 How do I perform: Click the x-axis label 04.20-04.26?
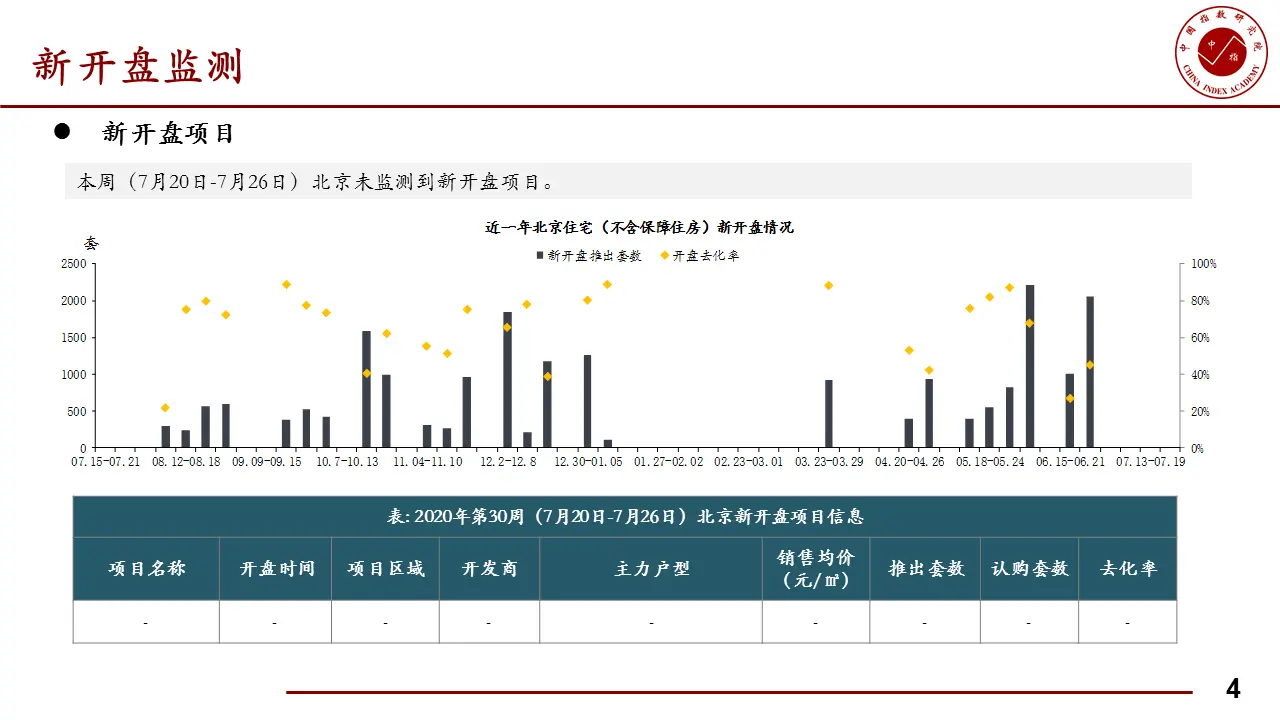pos(910,463)
